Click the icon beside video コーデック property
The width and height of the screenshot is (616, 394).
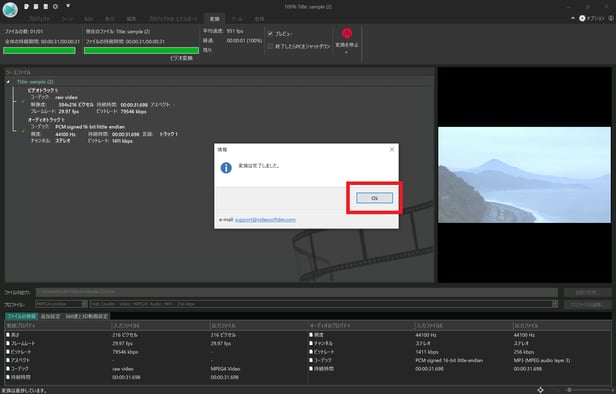tap(8, 369)
